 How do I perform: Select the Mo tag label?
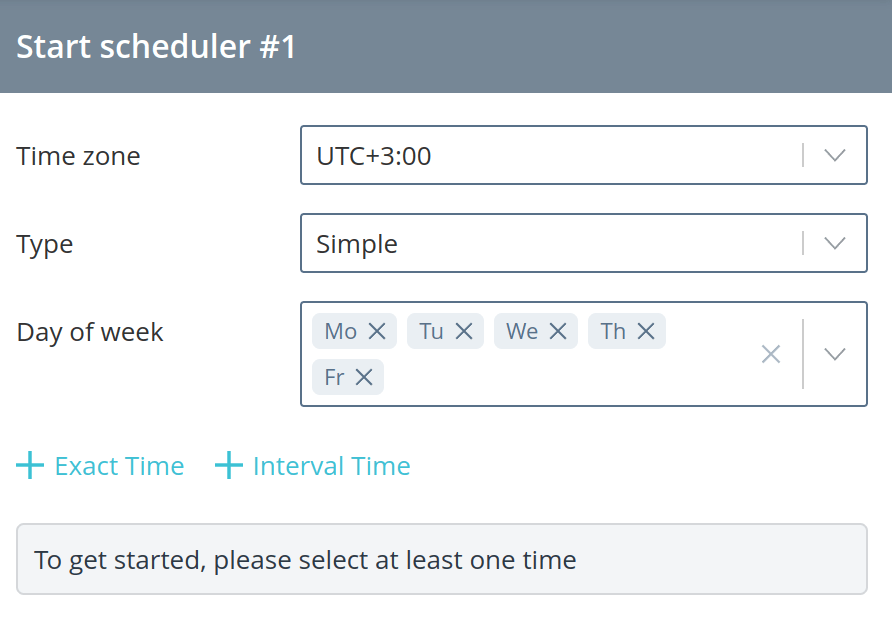click(x=340, y=331)
